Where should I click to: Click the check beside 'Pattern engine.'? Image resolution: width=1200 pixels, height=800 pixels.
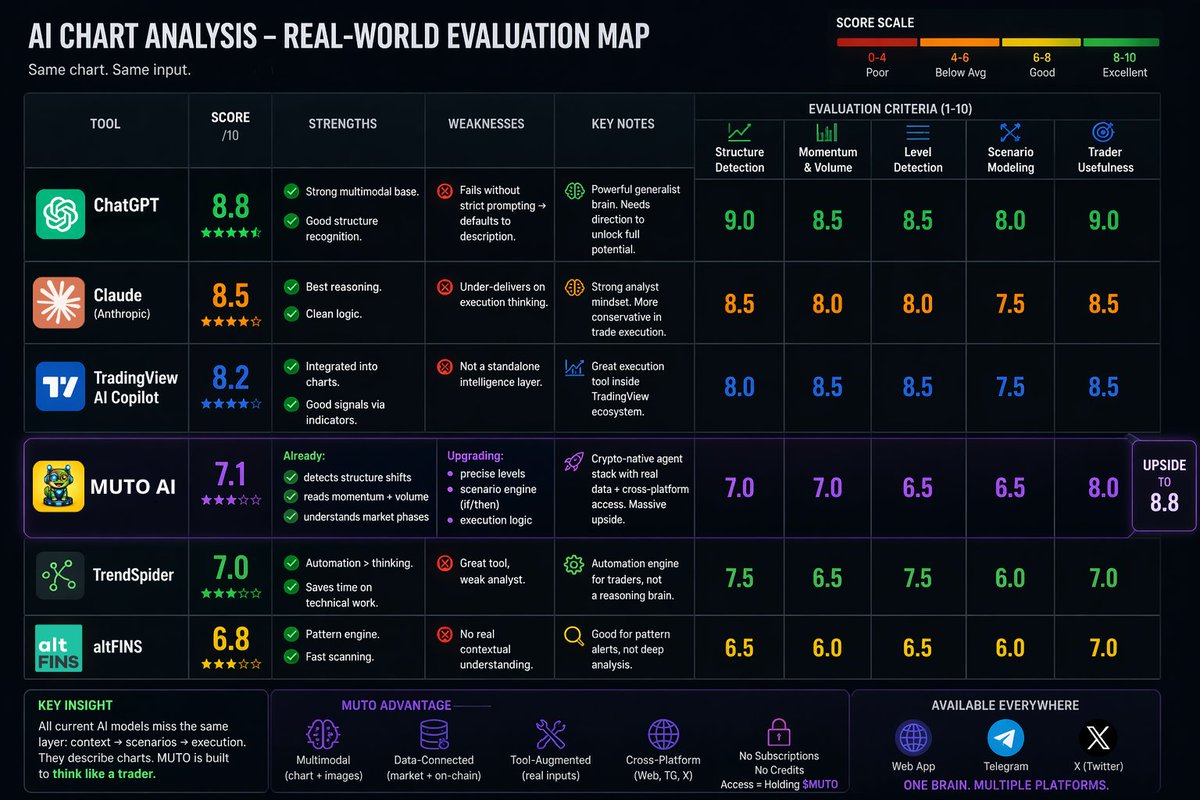(x=291, y=634)
